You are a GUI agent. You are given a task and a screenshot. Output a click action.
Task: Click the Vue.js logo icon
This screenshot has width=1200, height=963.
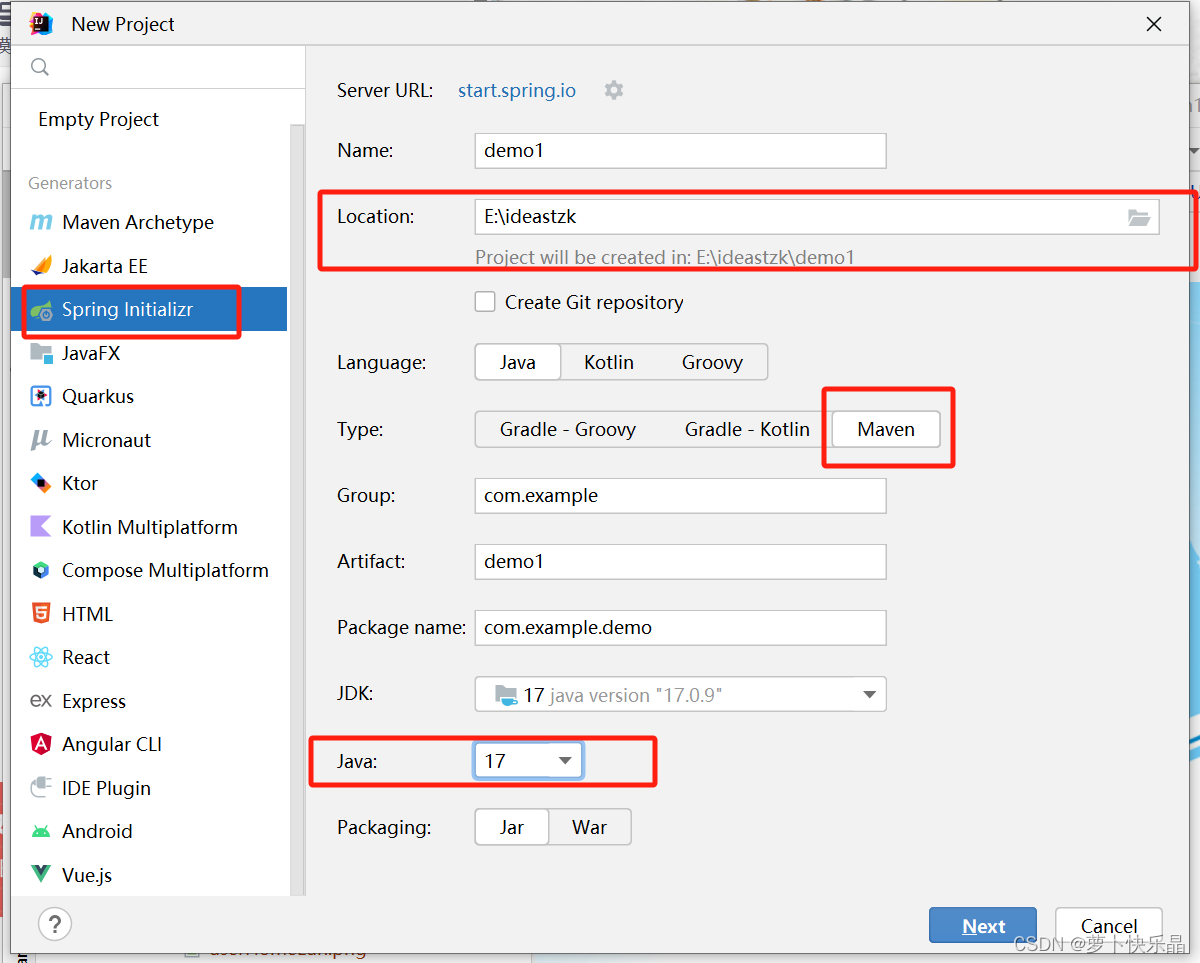(x=41, y=875)
